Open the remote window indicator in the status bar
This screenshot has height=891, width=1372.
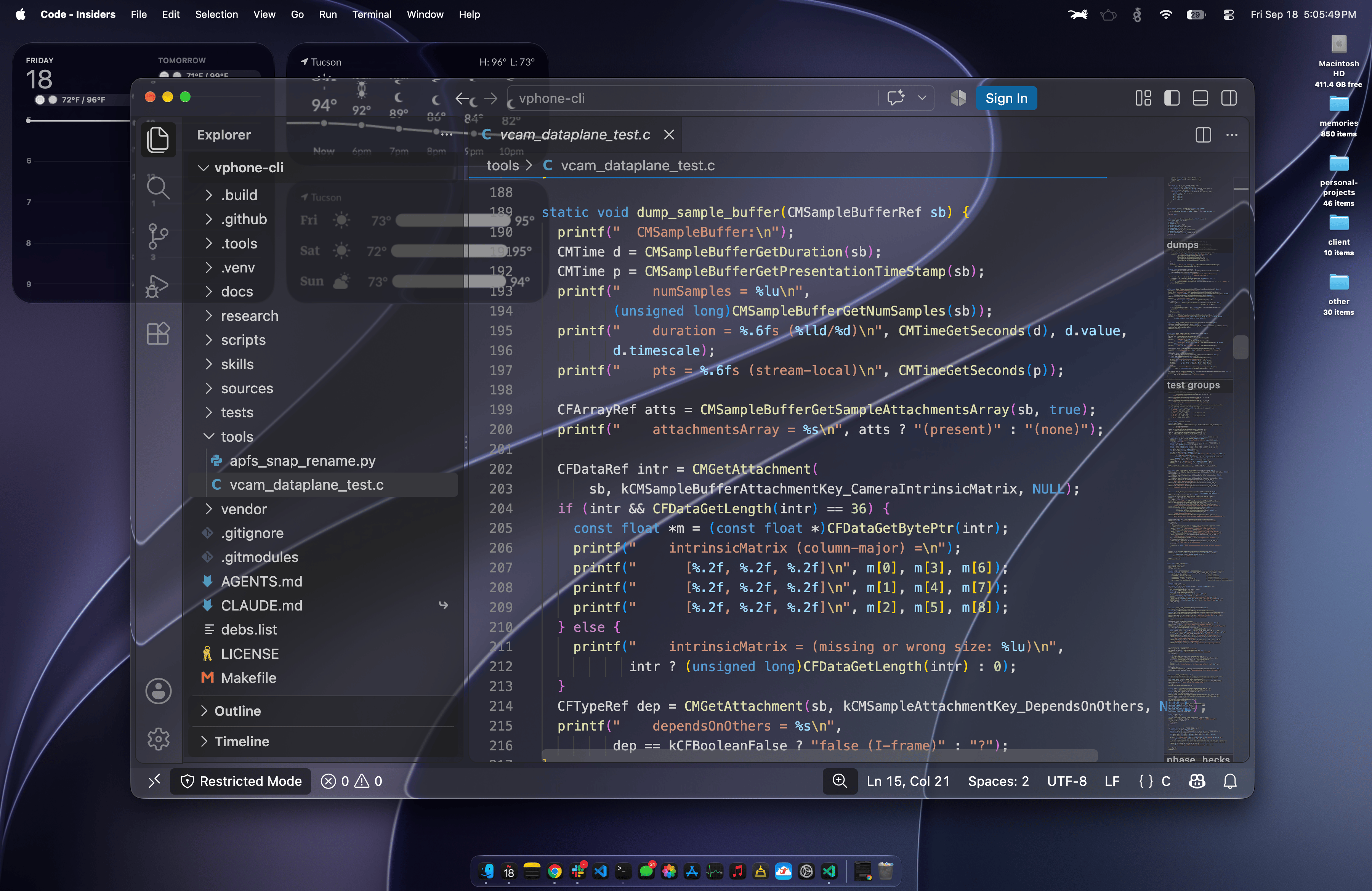click(154, 781)
